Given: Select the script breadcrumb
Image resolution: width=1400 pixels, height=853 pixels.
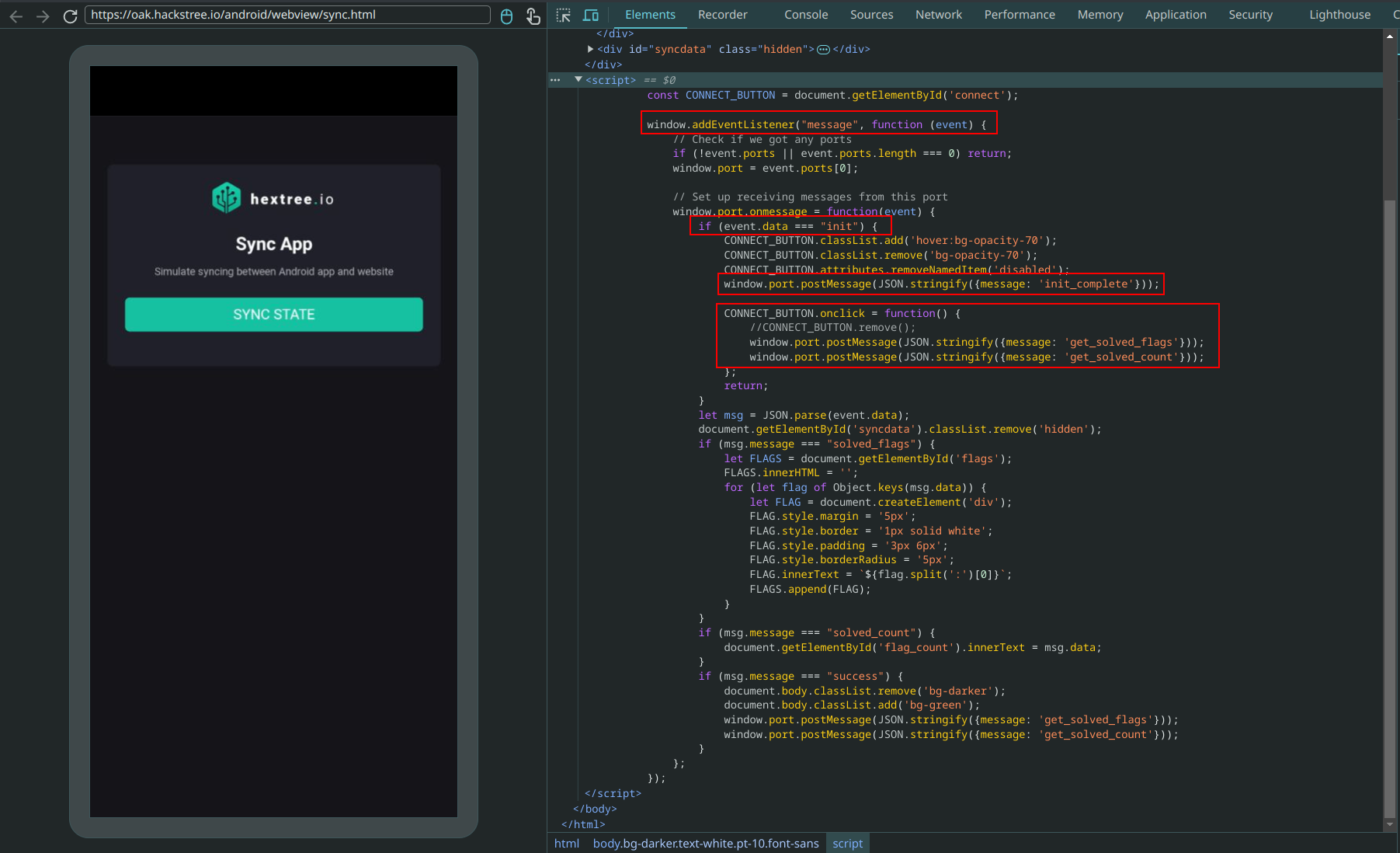Looking at the screenshot, I should [847, 843].
